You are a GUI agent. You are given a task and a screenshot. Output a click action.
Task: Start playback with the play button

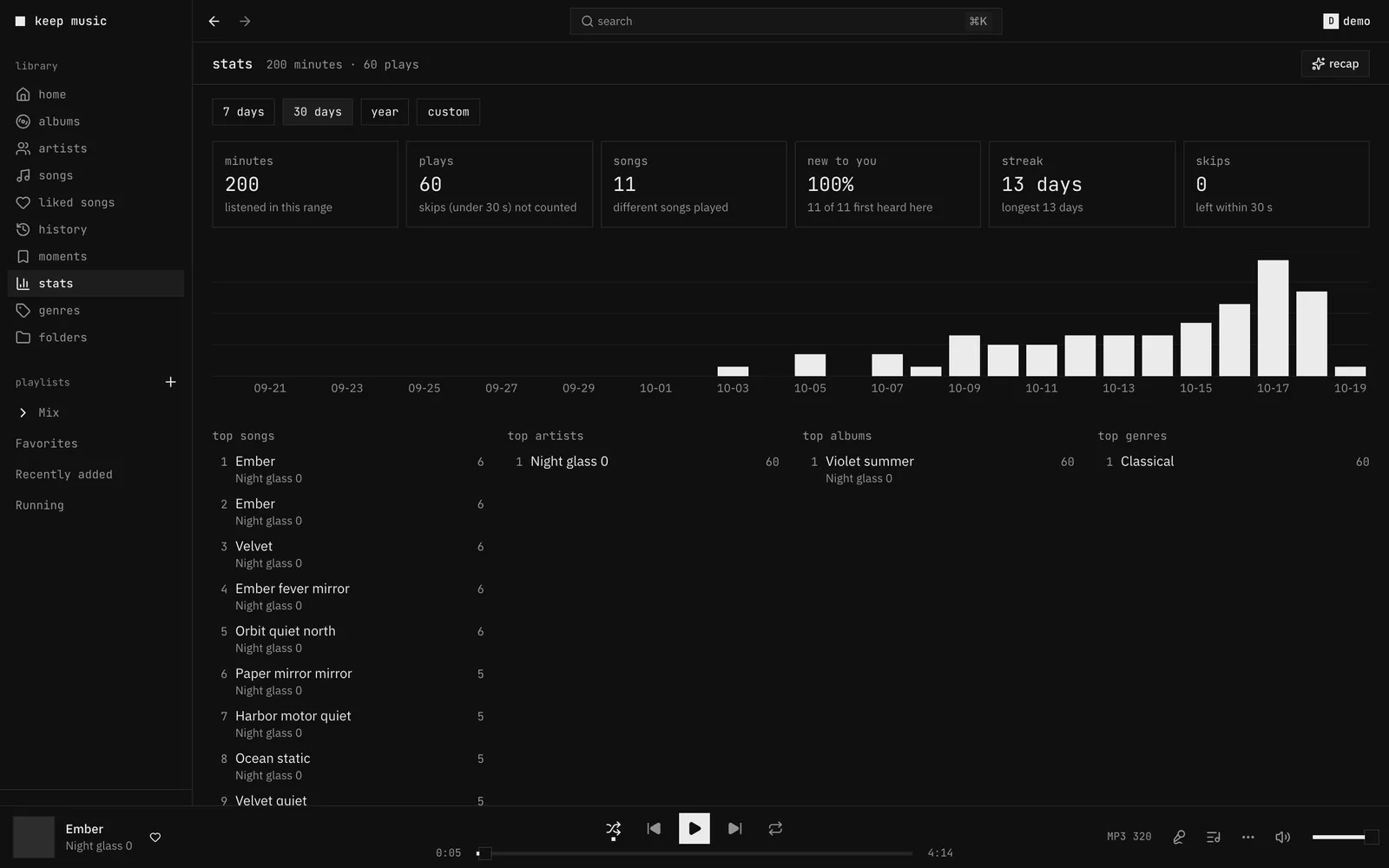694,829
